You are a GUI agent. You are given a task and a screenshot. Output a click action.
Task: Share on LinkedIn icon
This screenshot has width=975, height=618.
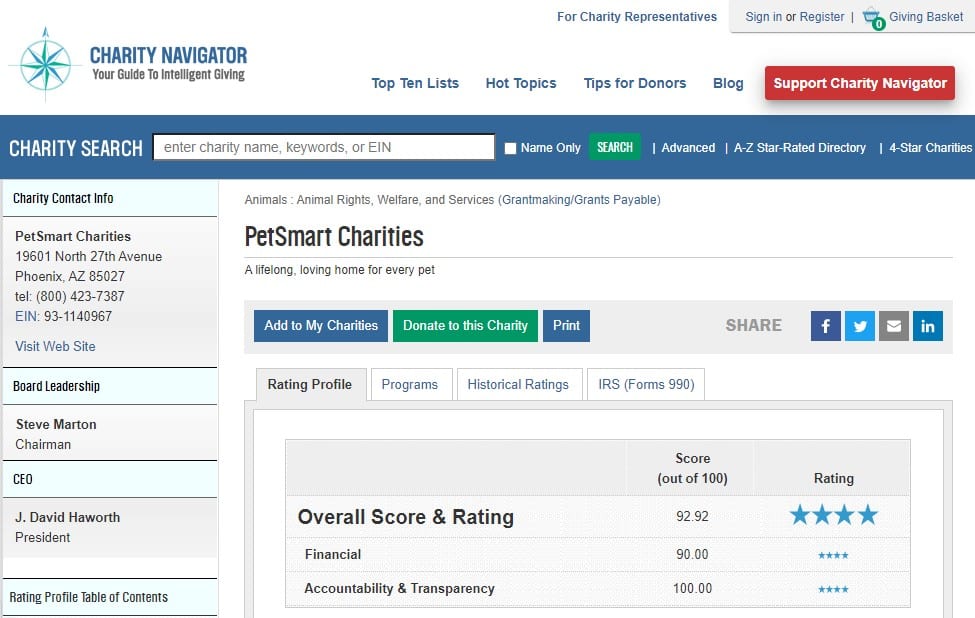pos(928,326)
